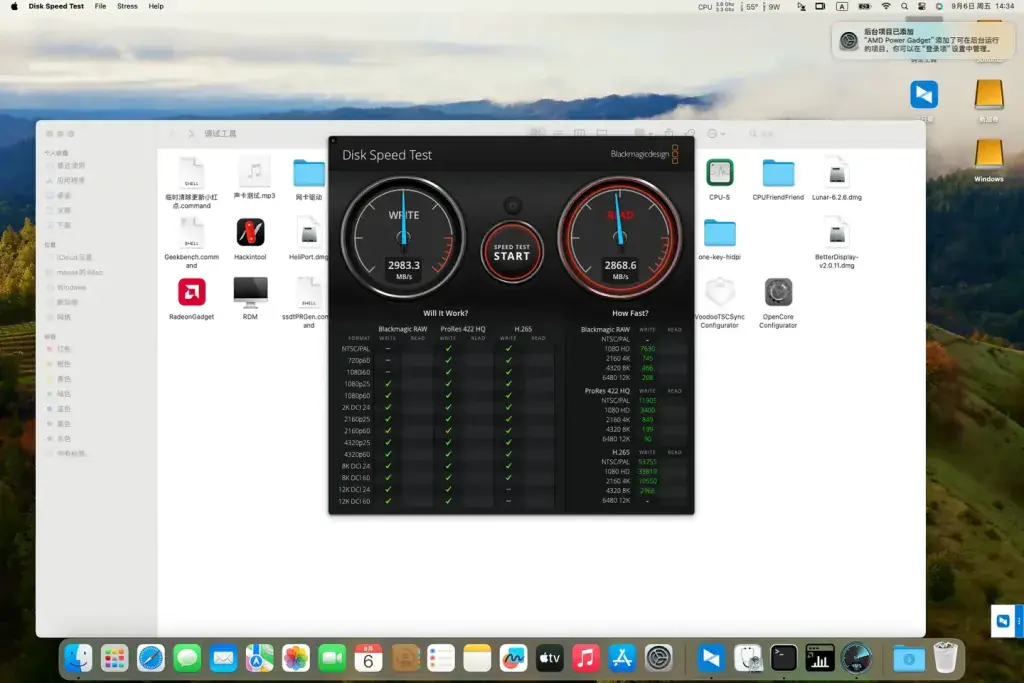Select the RDM app in Finder
The height and width of the screenshot is (683, 1024).
click(250, 299)
